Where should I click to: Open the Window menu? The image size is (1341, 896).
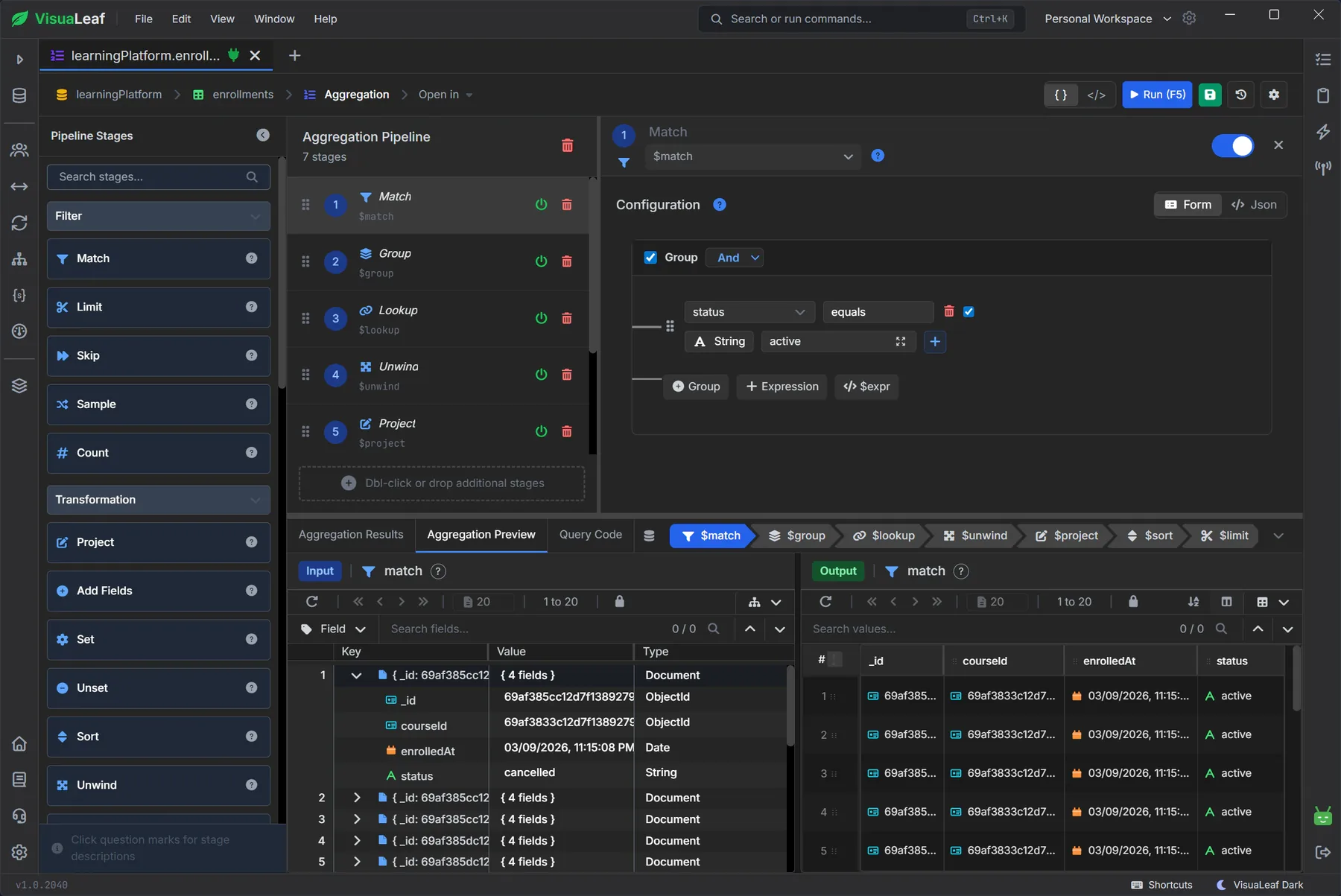pyautogui.click(x=274, y=19)
